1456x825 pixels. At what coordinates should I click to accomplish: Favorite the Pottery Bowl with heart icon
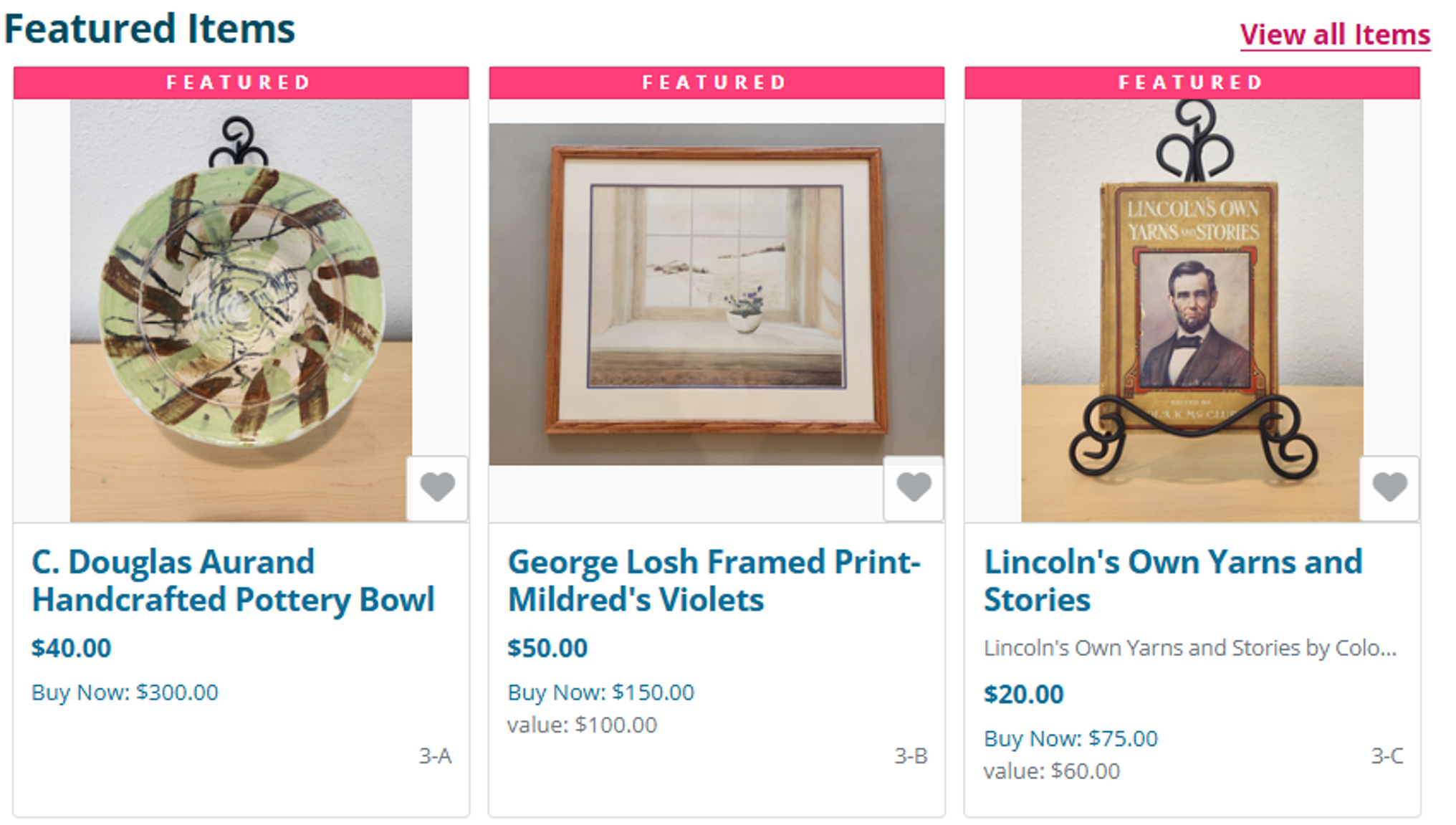(437, 488)
